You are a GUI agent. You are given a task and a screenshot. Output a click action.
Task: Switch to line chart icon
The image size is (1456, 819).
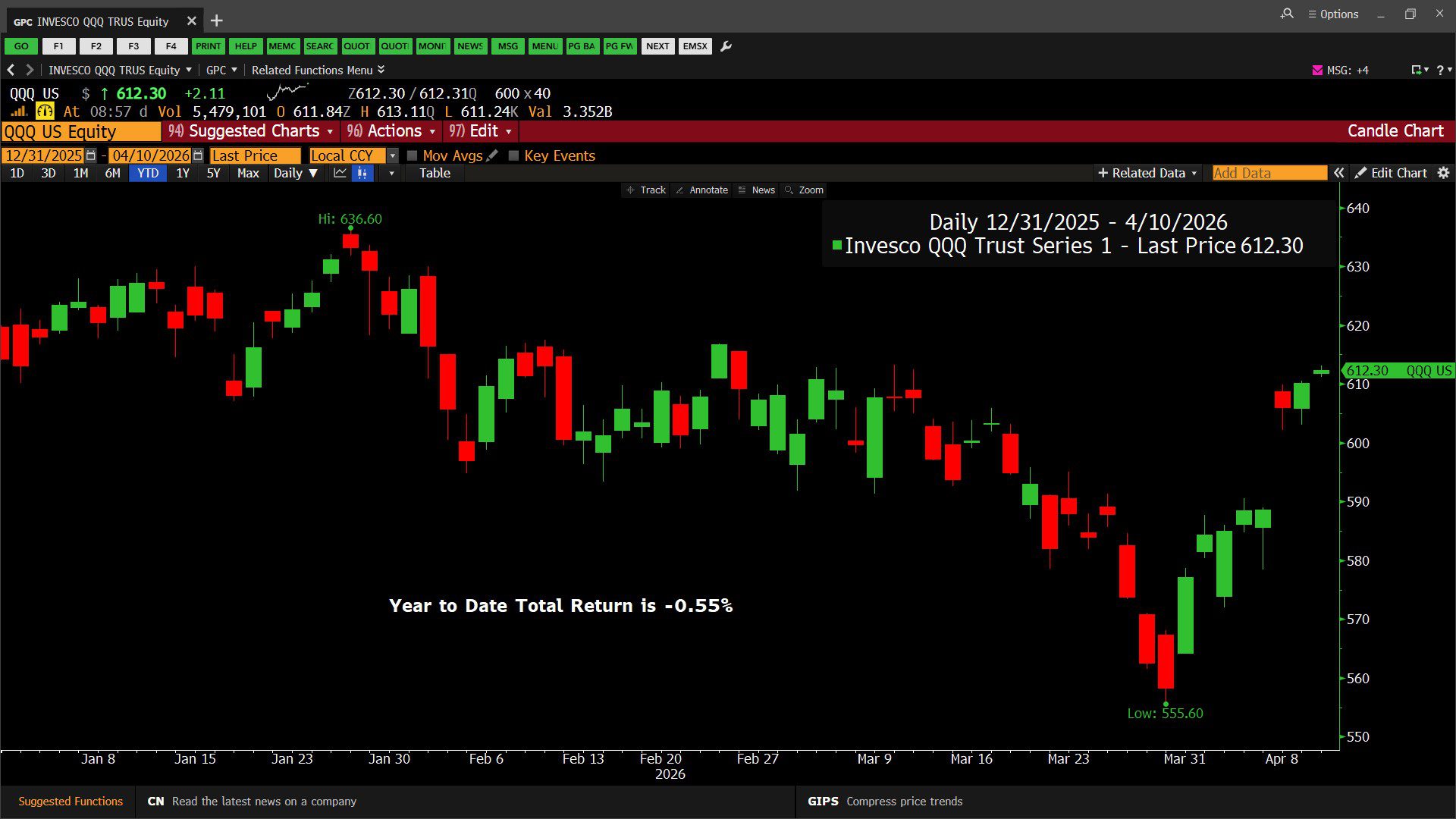(x=340, y=173)
